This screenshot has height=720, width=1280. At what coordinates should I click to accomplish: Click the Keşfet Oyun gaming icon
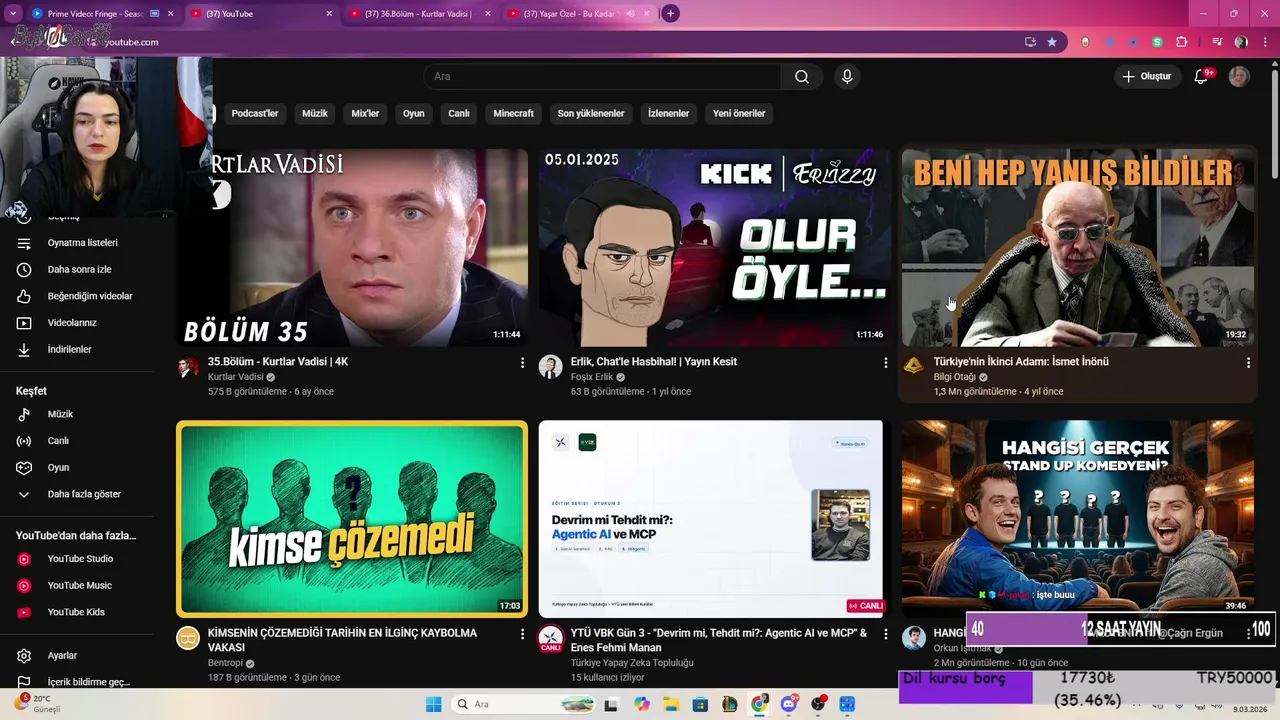point(24,468)
